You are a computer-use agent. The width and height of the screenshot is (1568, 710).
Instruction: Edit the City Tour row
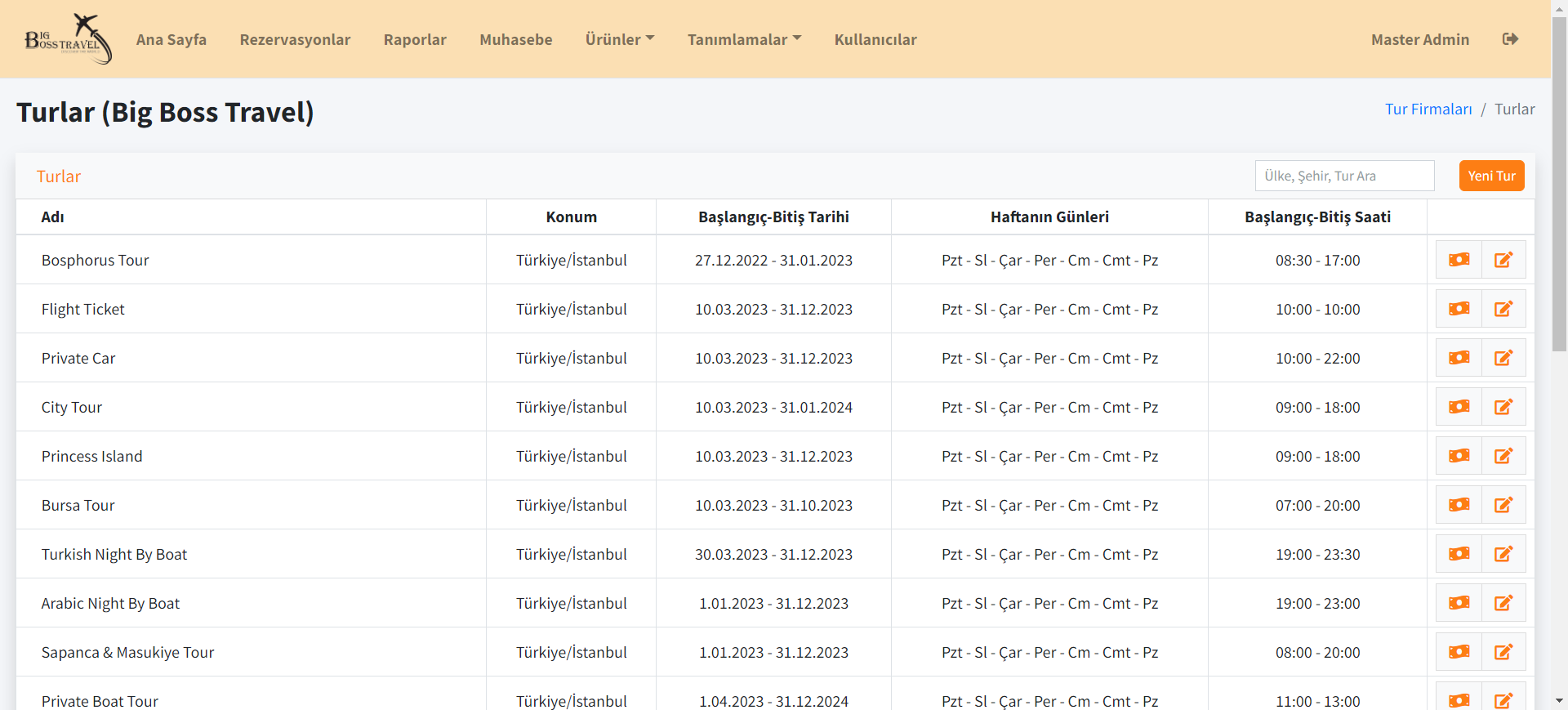(x=1503, y=407)
